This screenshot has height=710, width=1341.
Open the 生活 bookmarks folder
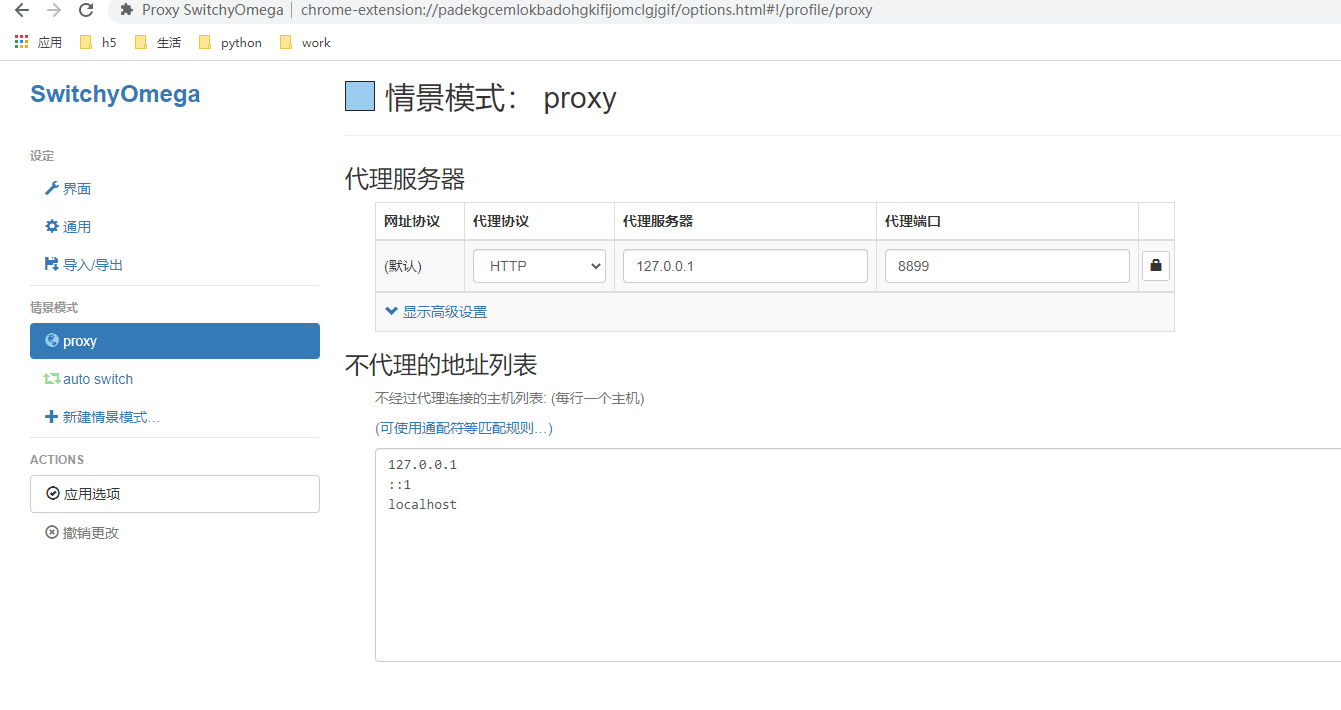pos(158,42)
